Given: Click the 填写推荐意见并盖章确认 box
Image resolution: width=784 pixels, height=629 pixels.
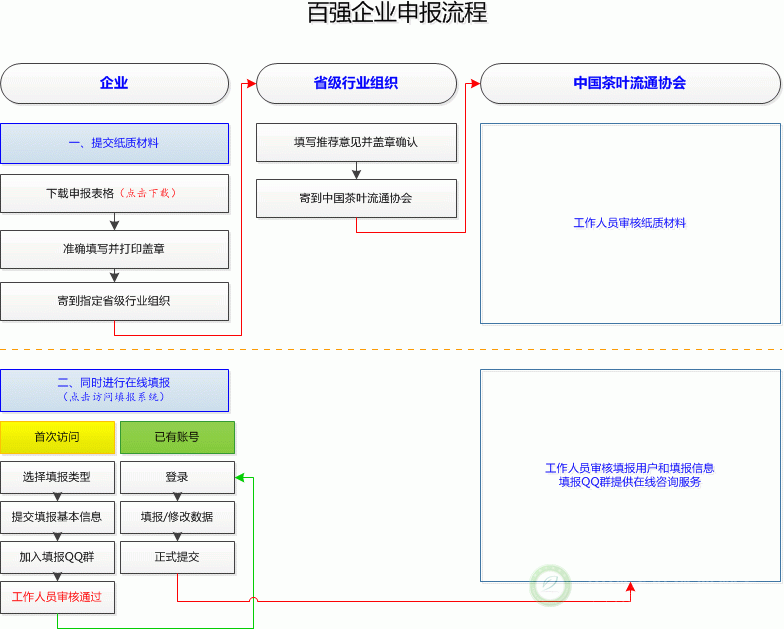Looking at the screenshot, I should pos(356,142).
